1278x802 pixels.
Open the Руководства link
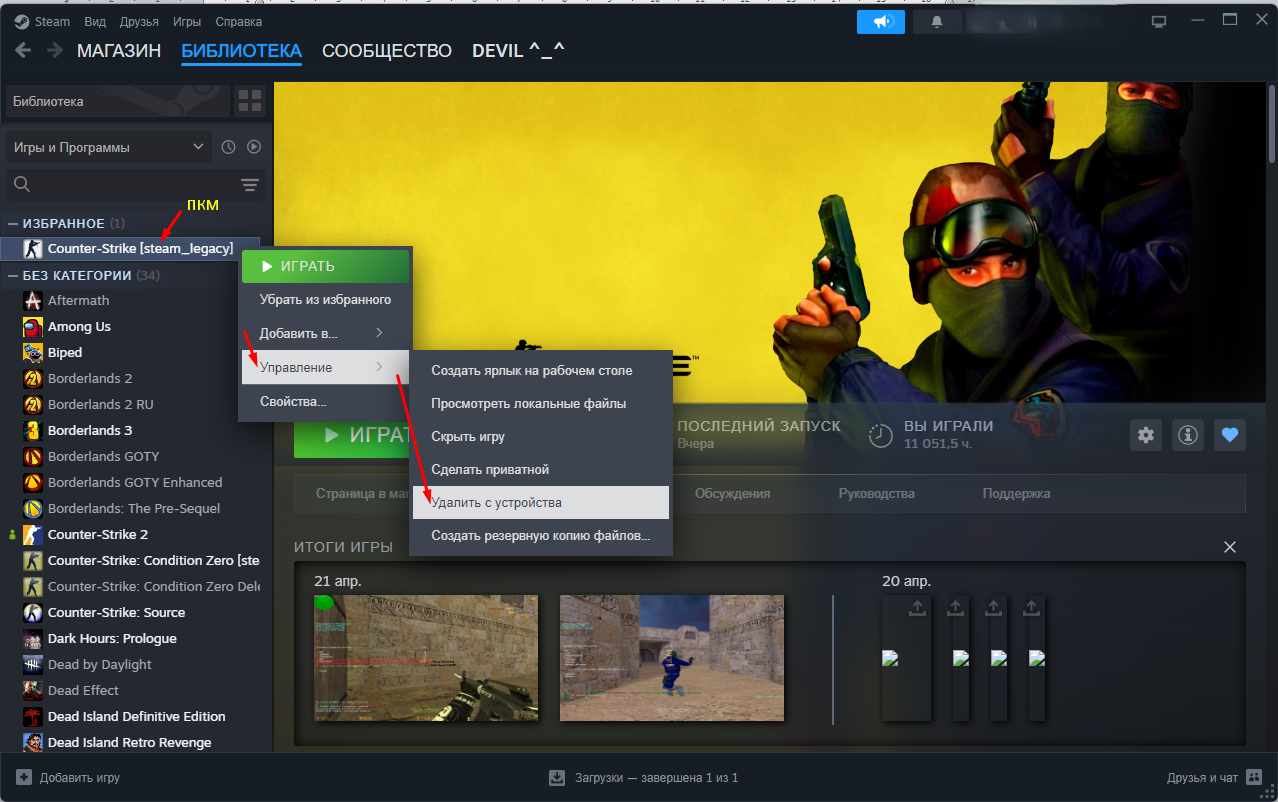point(876,493)
